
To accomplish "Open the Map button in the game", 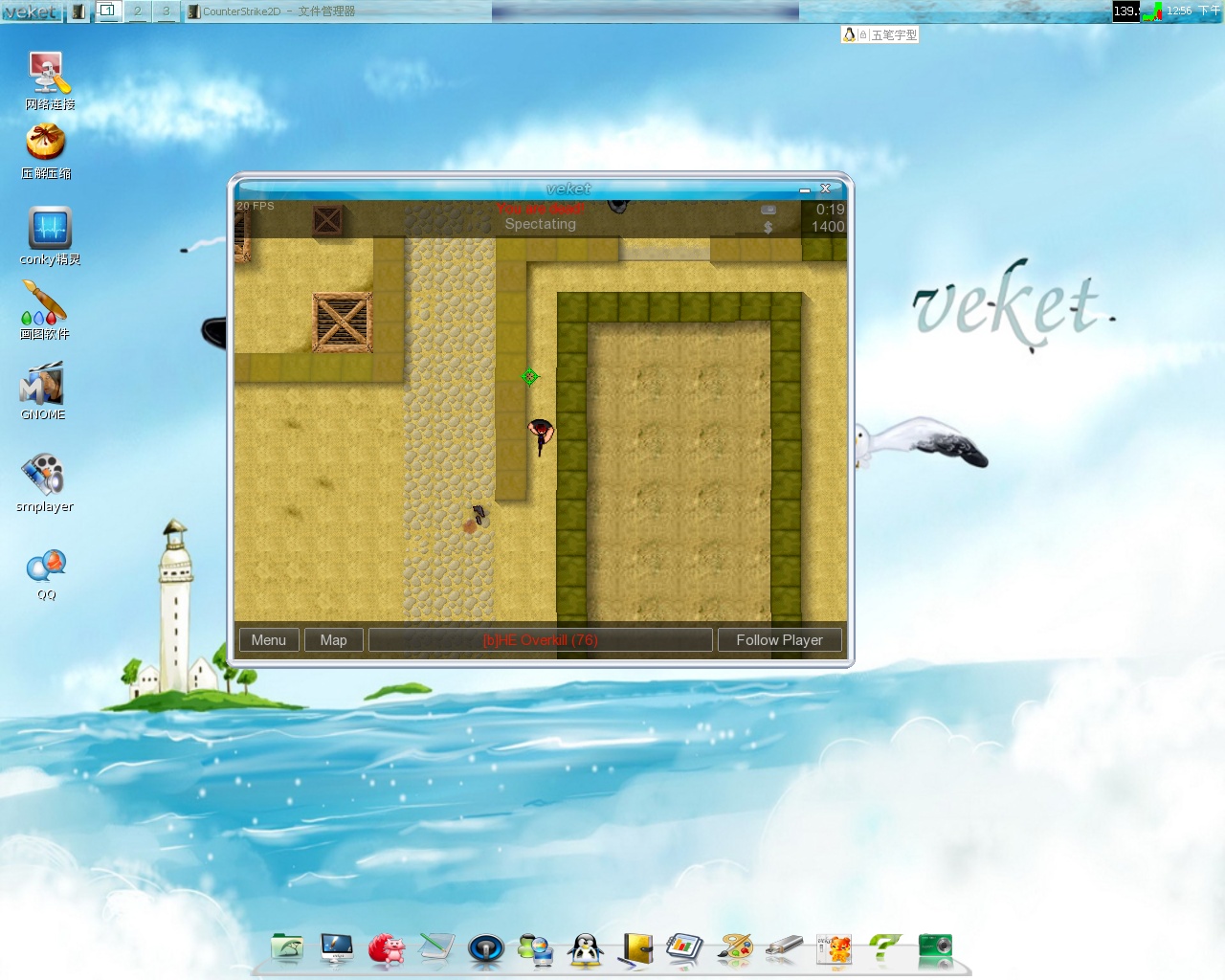I will coord(334,640).
